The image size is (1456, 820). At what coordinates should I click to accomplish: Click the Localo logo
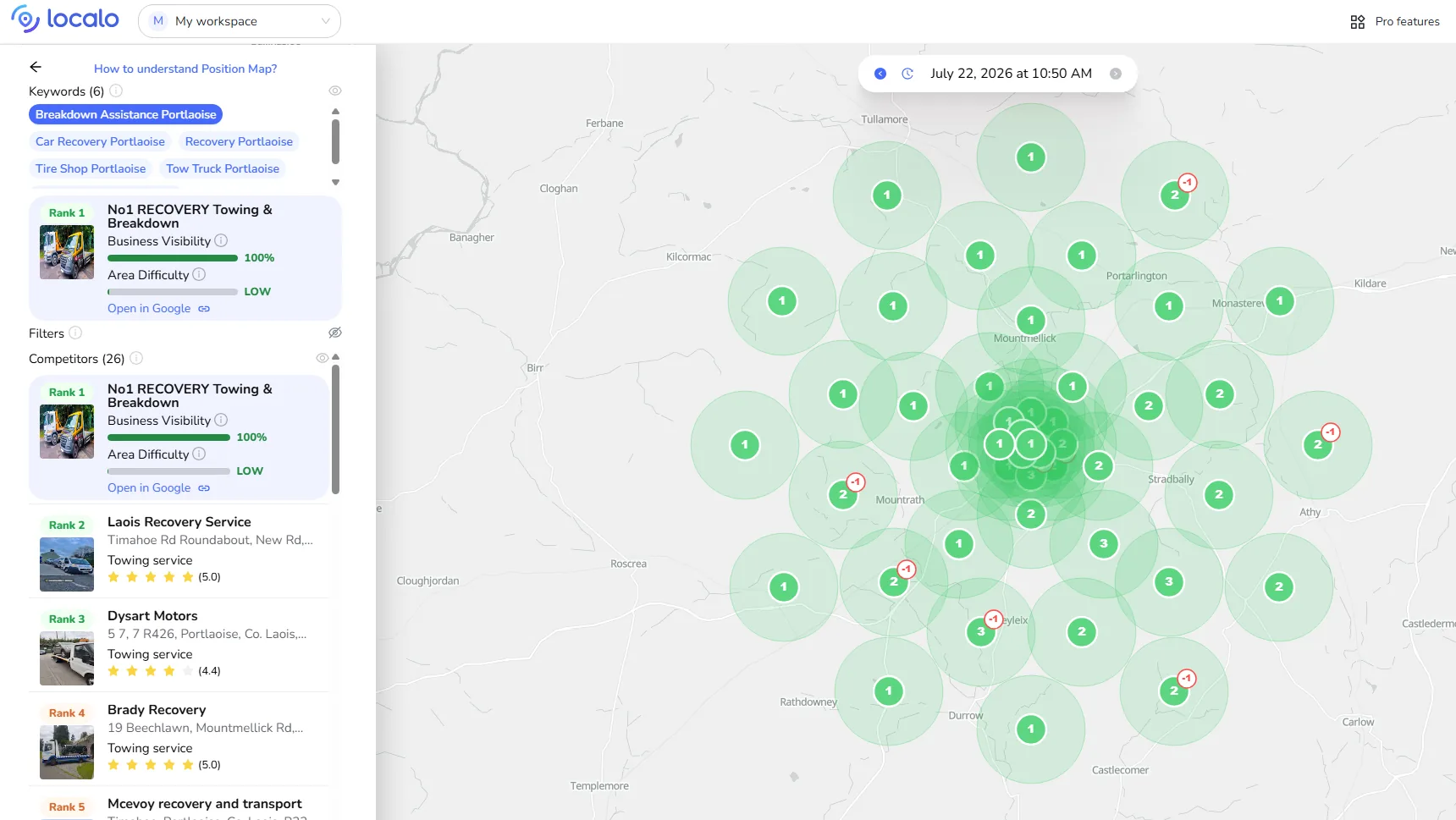click(x=65, y=19)
